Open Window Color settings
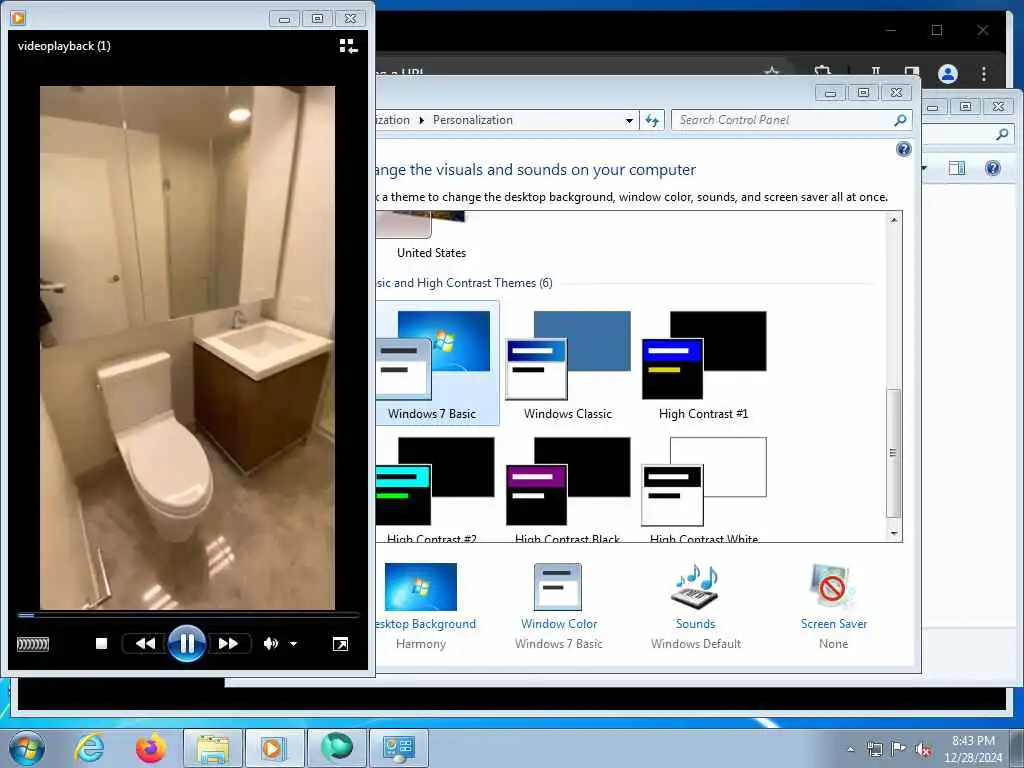The width and height of the screenshot is (1024, 768). click(x=559, y=624)
